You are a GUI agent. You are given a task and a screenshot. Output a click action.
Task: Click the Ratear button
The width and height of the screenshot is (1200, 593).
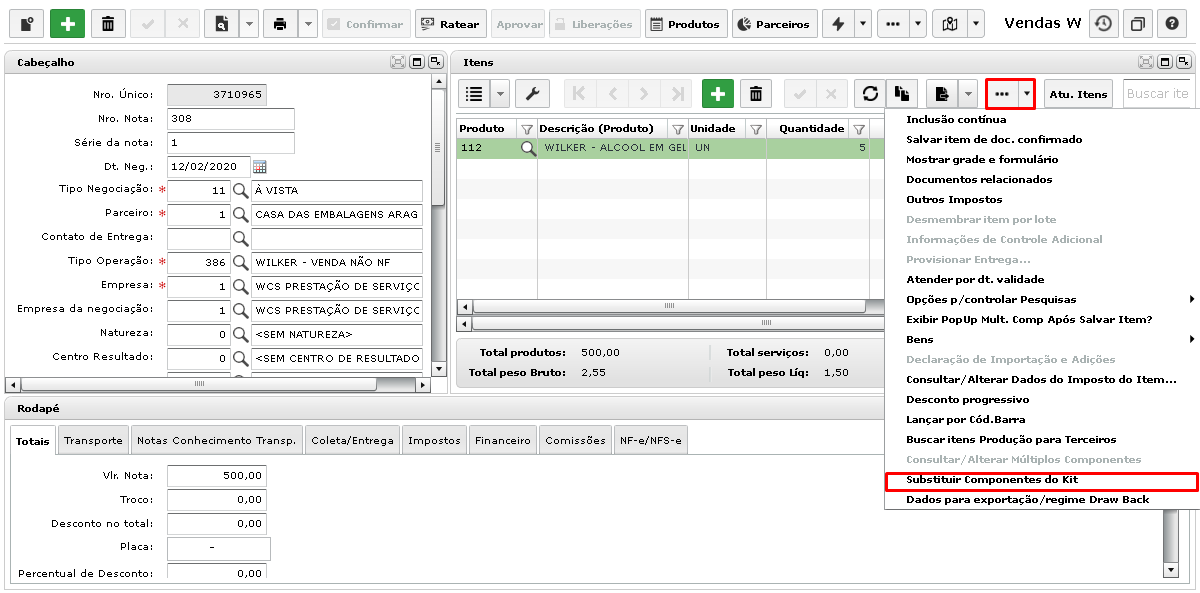tap(450, 24)
